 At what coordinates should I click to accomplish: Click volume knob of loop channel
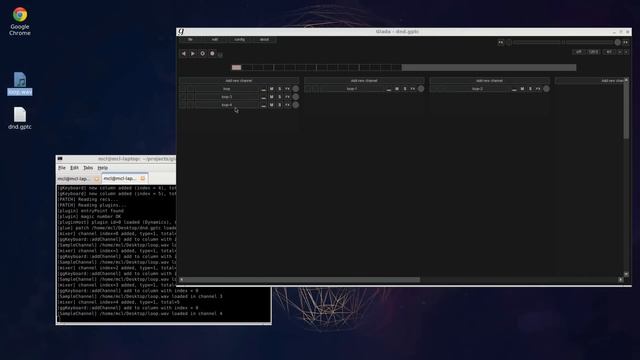pyautogui.click(x=296, y=89)
